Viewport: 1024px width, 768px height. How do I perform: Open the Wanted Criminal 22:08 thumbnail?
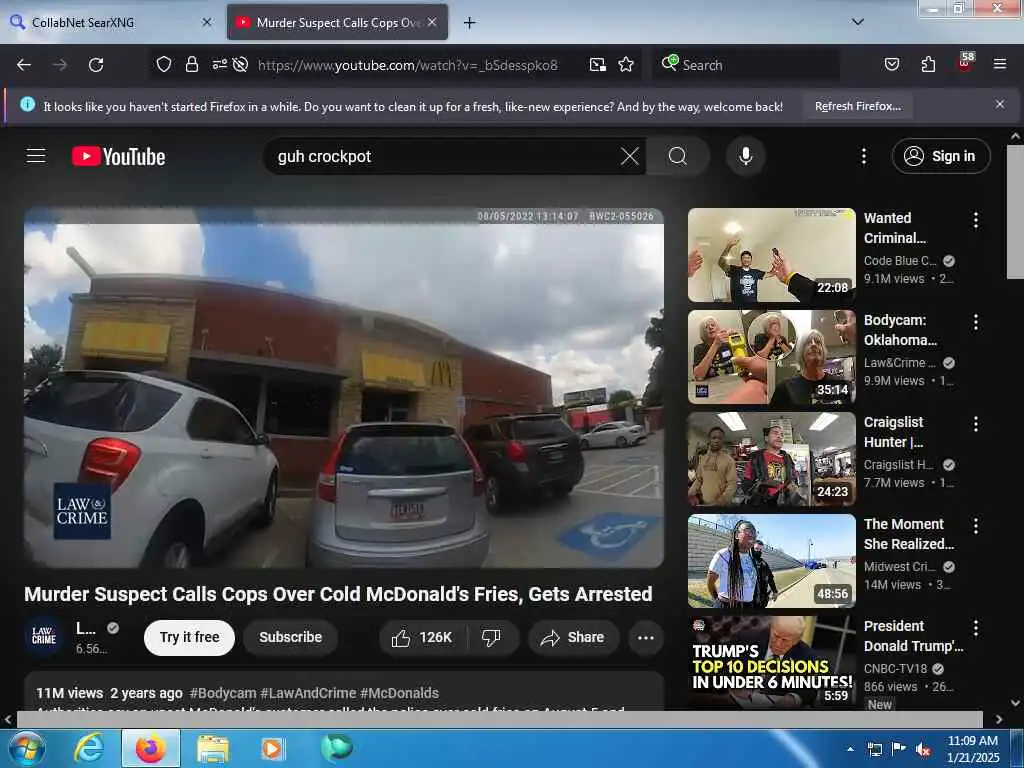point(771,255)
